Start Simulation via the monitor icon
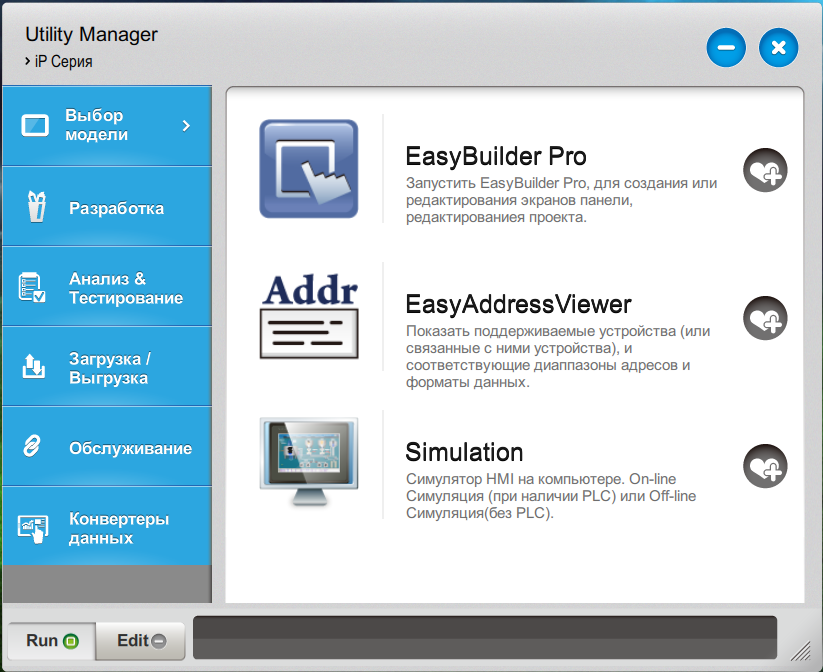 pos(309,462)
